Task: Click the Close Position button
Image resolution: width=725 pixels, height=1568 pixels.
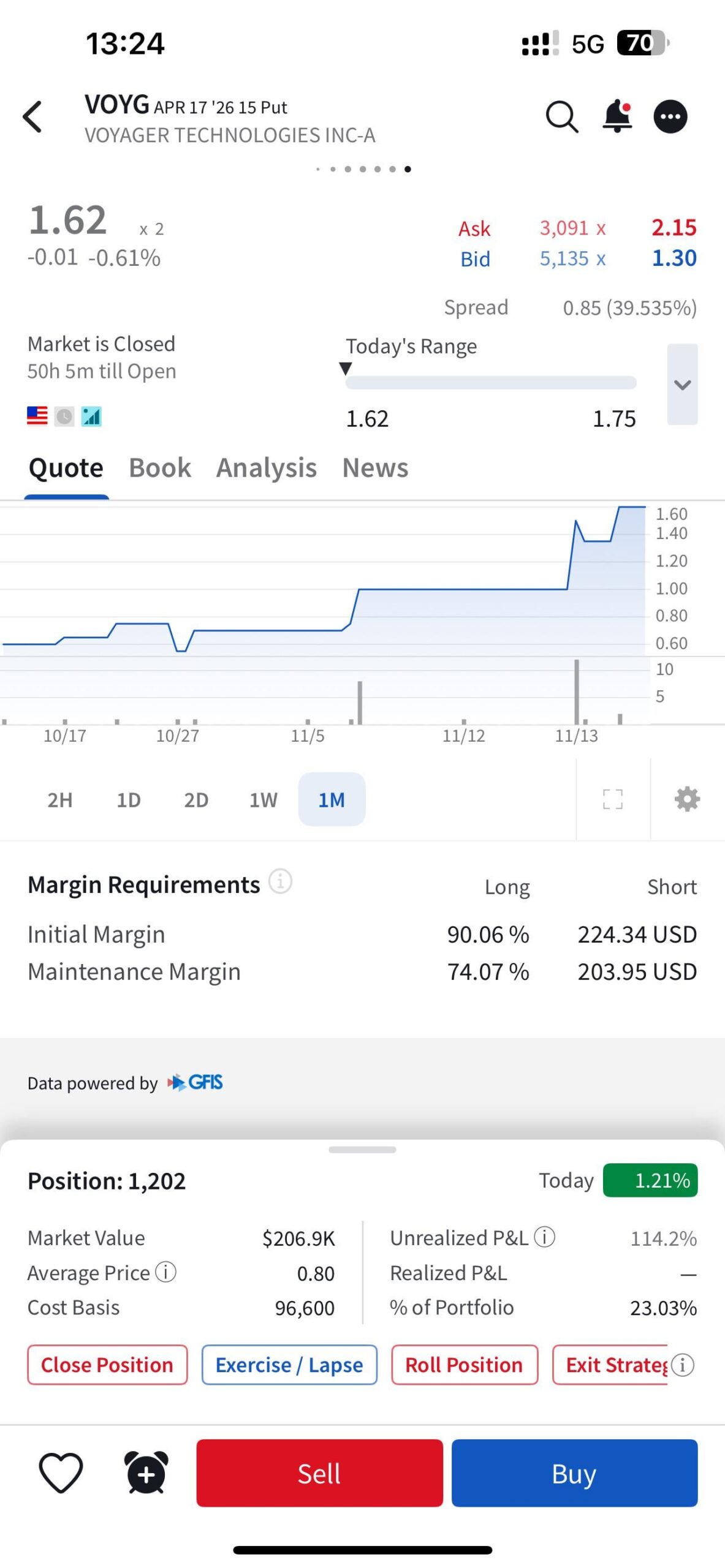Action: point(107,1365)
